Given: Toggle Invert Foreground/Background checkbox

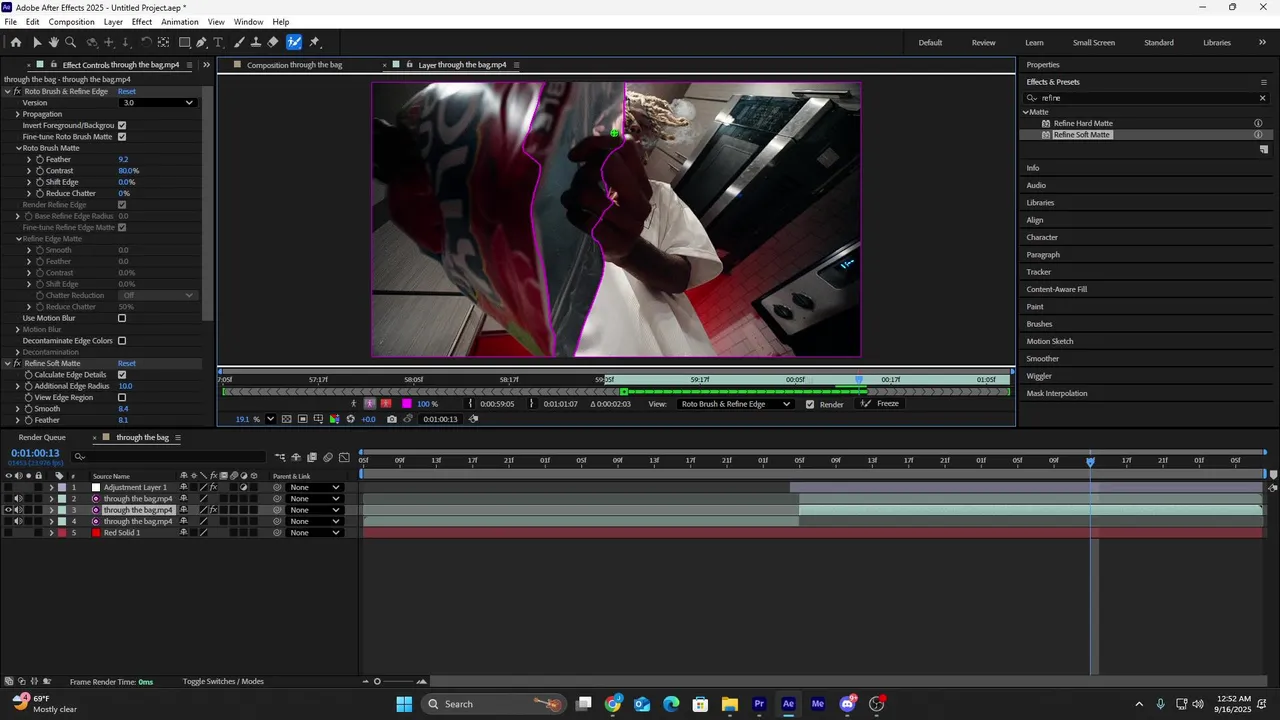Looking at the screenshot, I should (122, 125).
